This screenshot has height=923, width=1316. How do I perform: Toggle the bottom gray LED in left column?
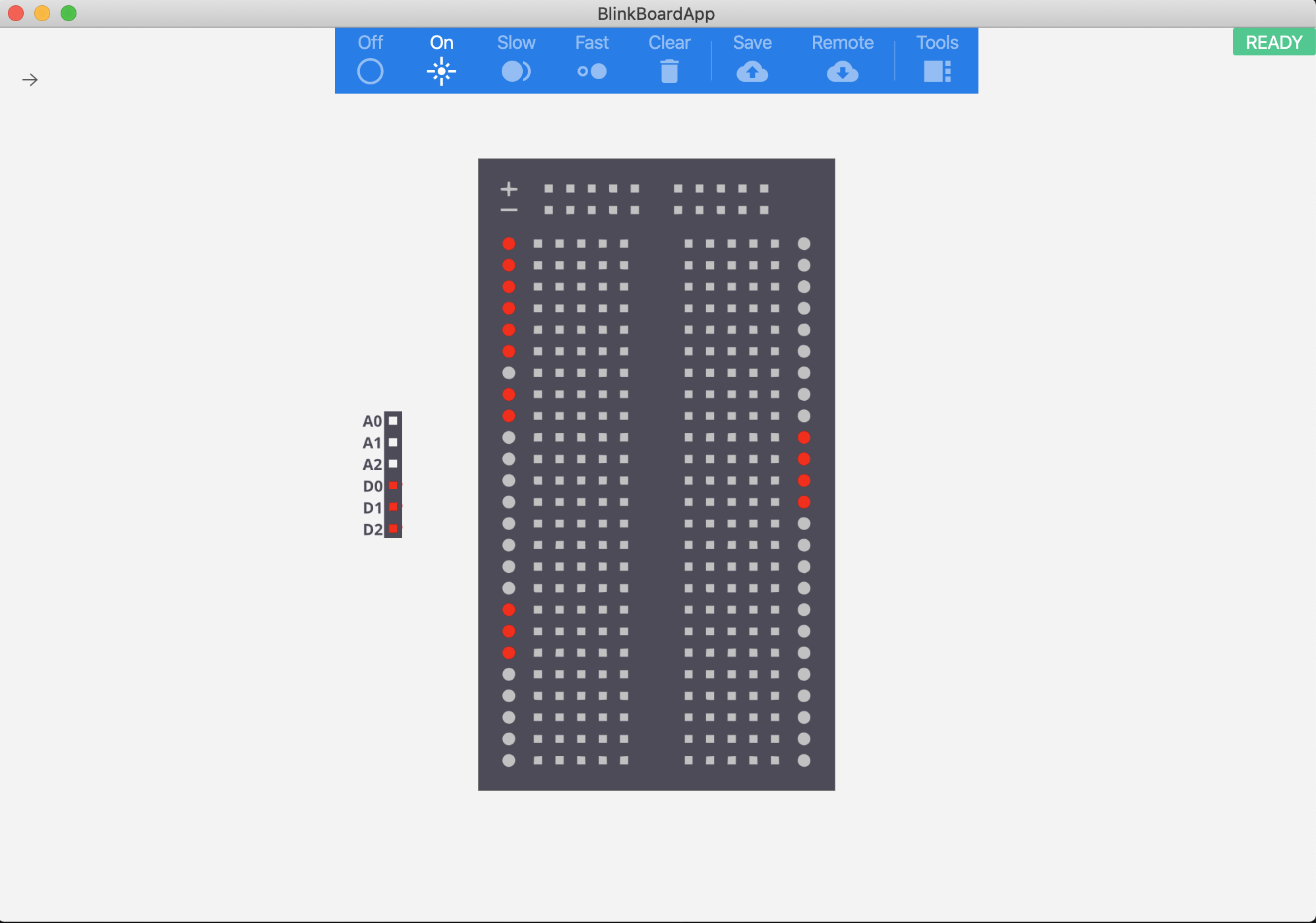(508, 760)
